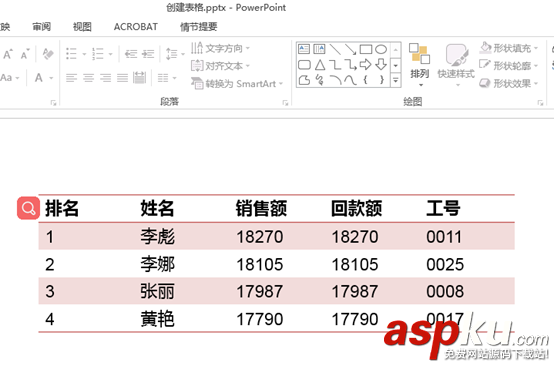
Task: Select the left brace shape
Action: 366,80
